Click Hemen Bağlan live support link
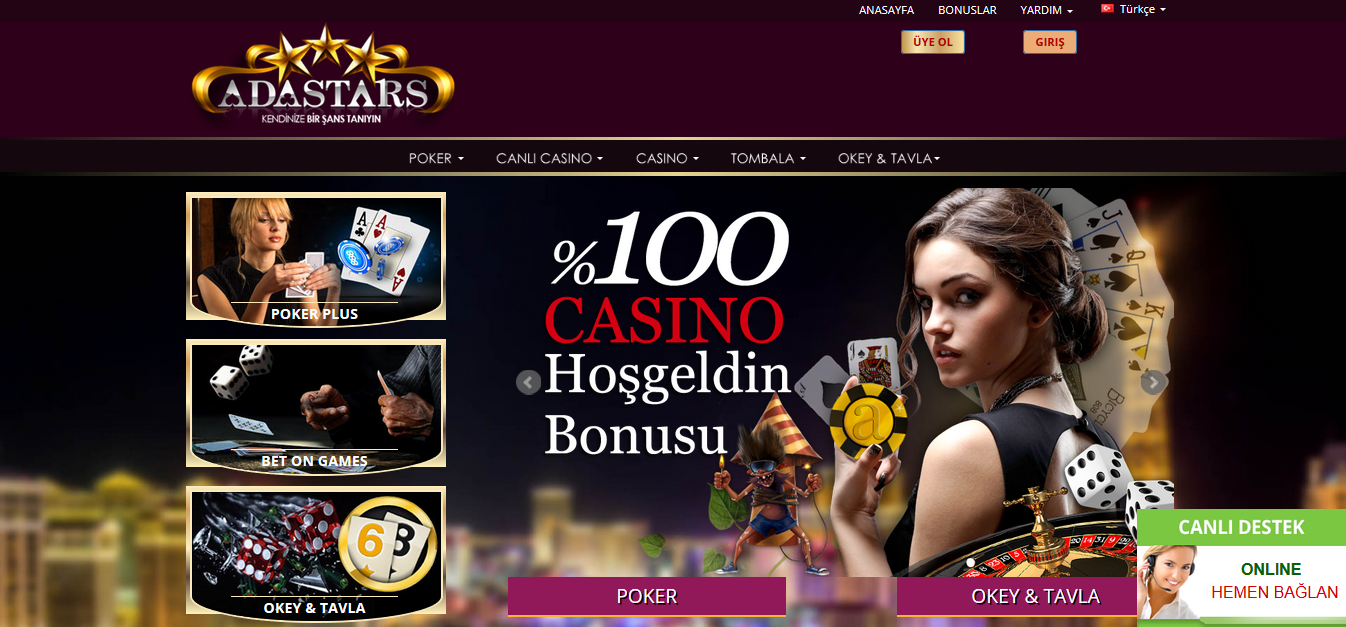This screenshot has height=627, width=1346. (1274, 592)
